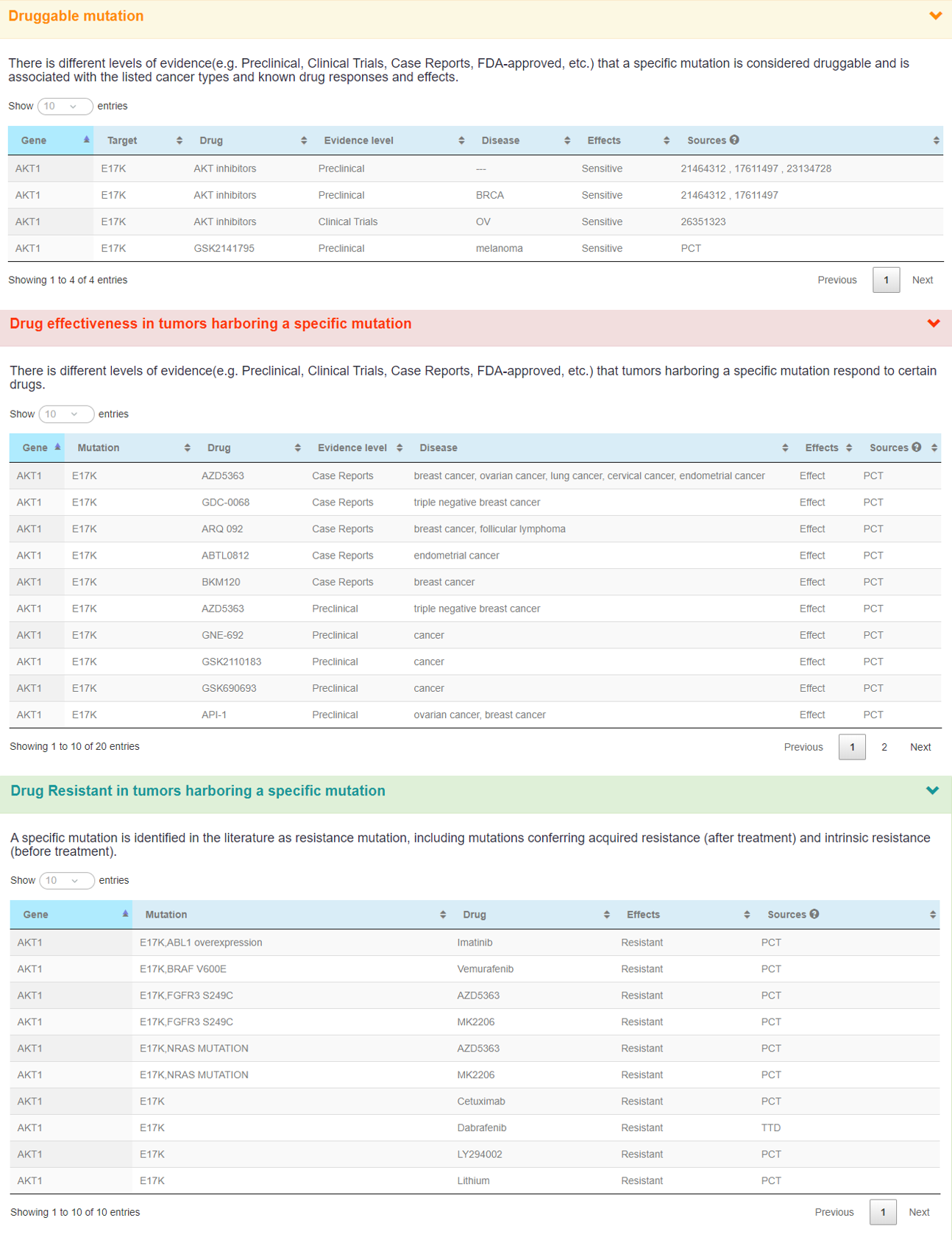Viewport: 952px width, 1240px height.
Task: Sort Resistant table by Effects column arrows
Action: pos(747,915)
